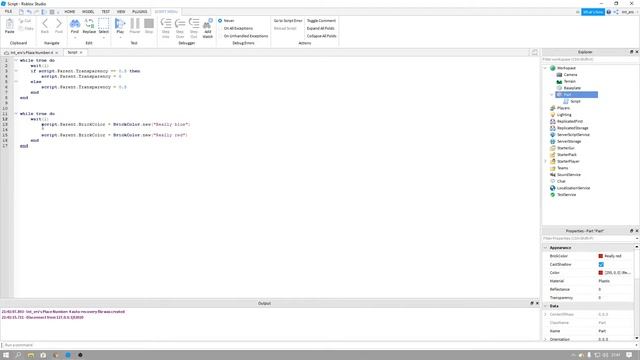Screen dimensions: 640x360
Task: Open the Find binoculars tool
Action: pos(75,23)
